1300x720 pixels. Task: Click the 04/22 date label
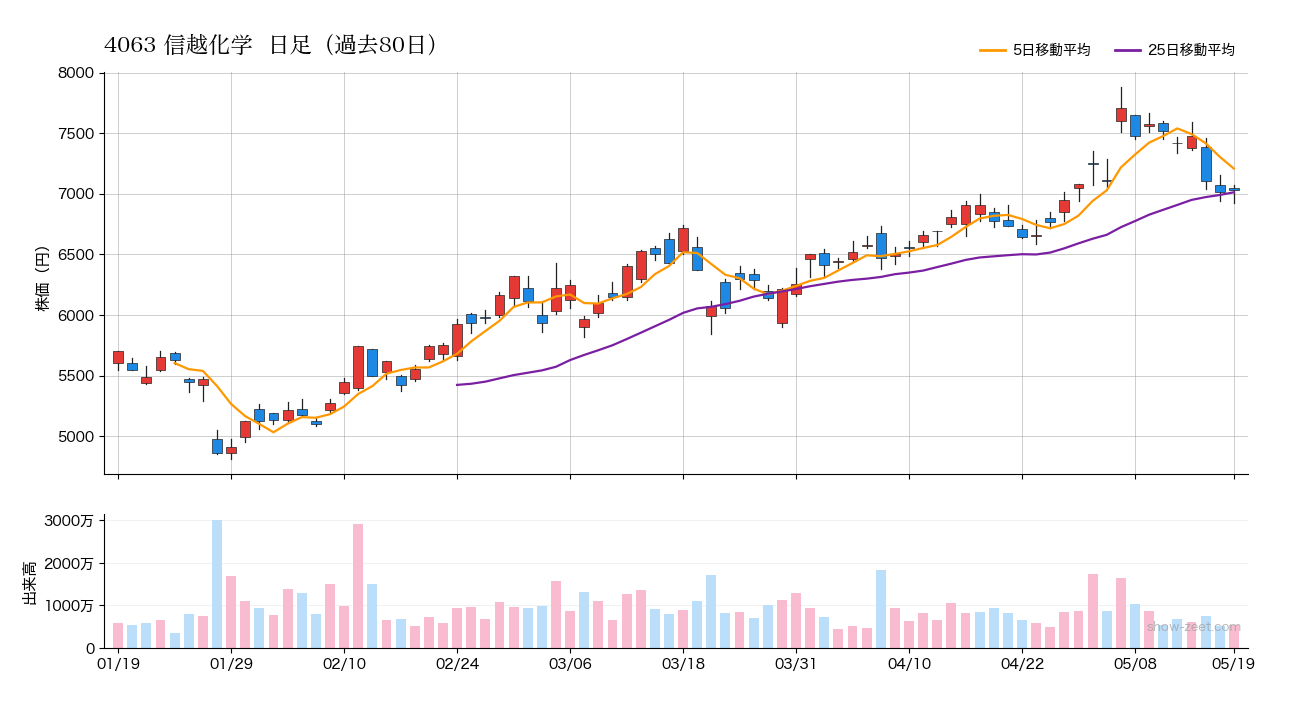point(1022,662)
